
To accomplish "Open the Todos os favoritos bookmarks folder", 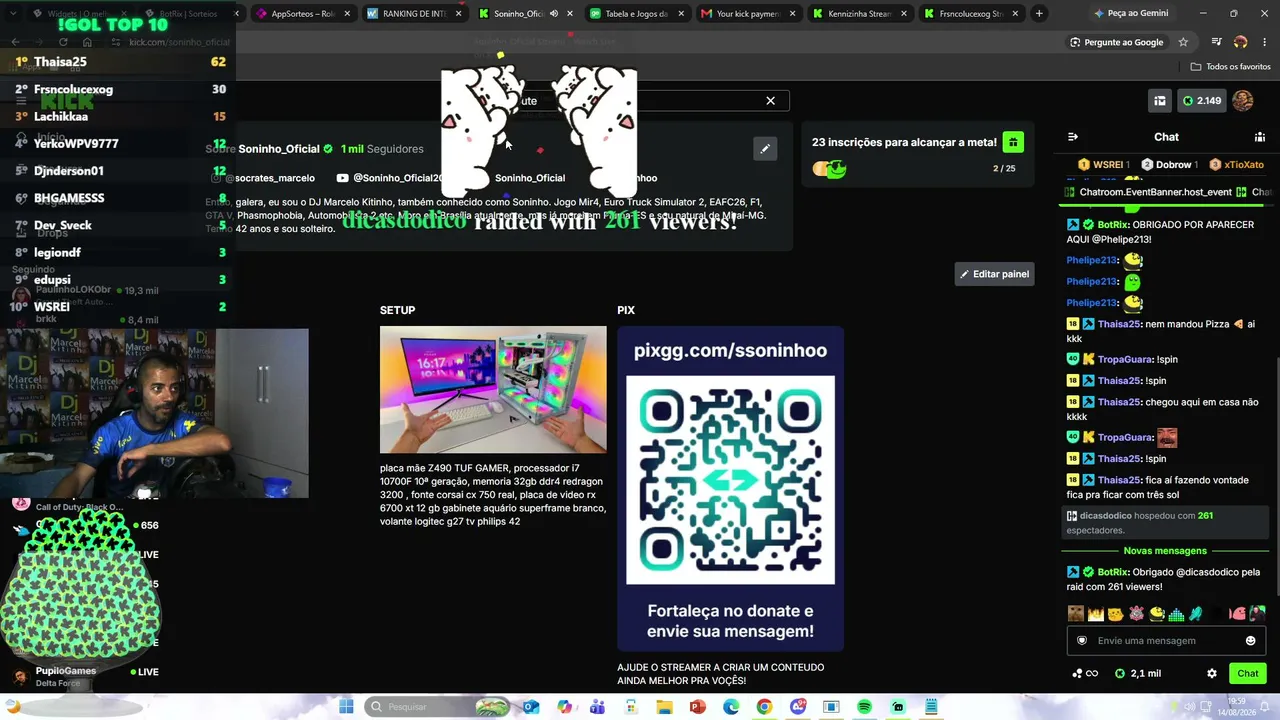I will click(1230, 67).
